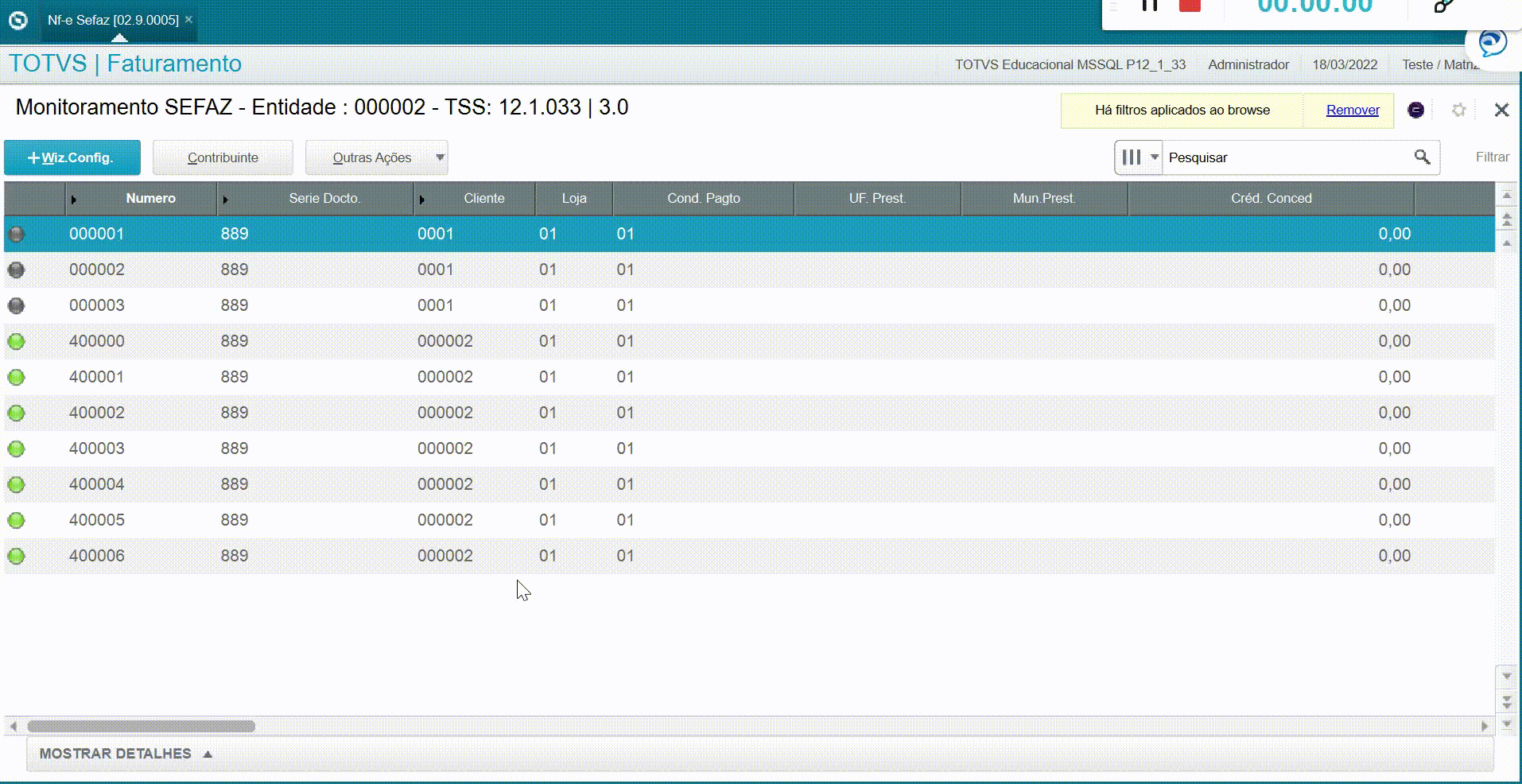Viewport: 1522px width, 784px height.
Task: Click green status icon of row 400004
Action: pos(16,484)
